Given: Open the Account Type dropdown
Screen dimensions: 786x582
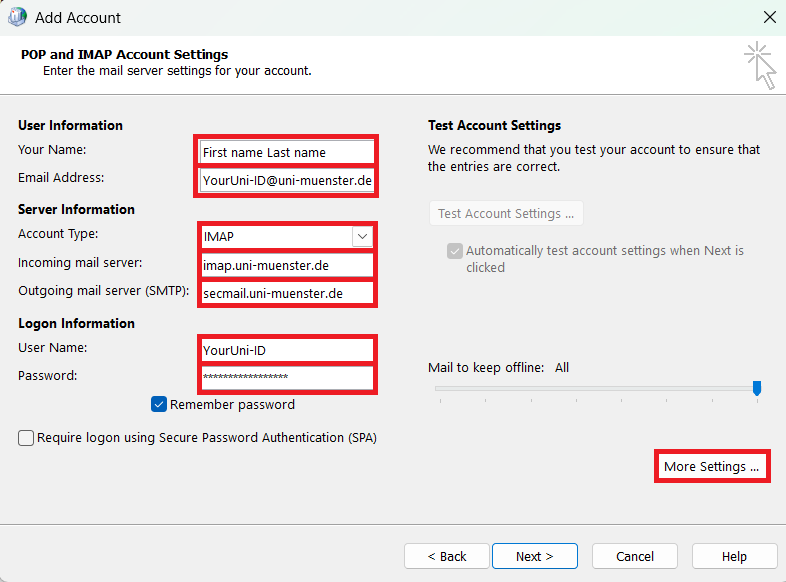Looking at the screenshot, I should (362, 236).
